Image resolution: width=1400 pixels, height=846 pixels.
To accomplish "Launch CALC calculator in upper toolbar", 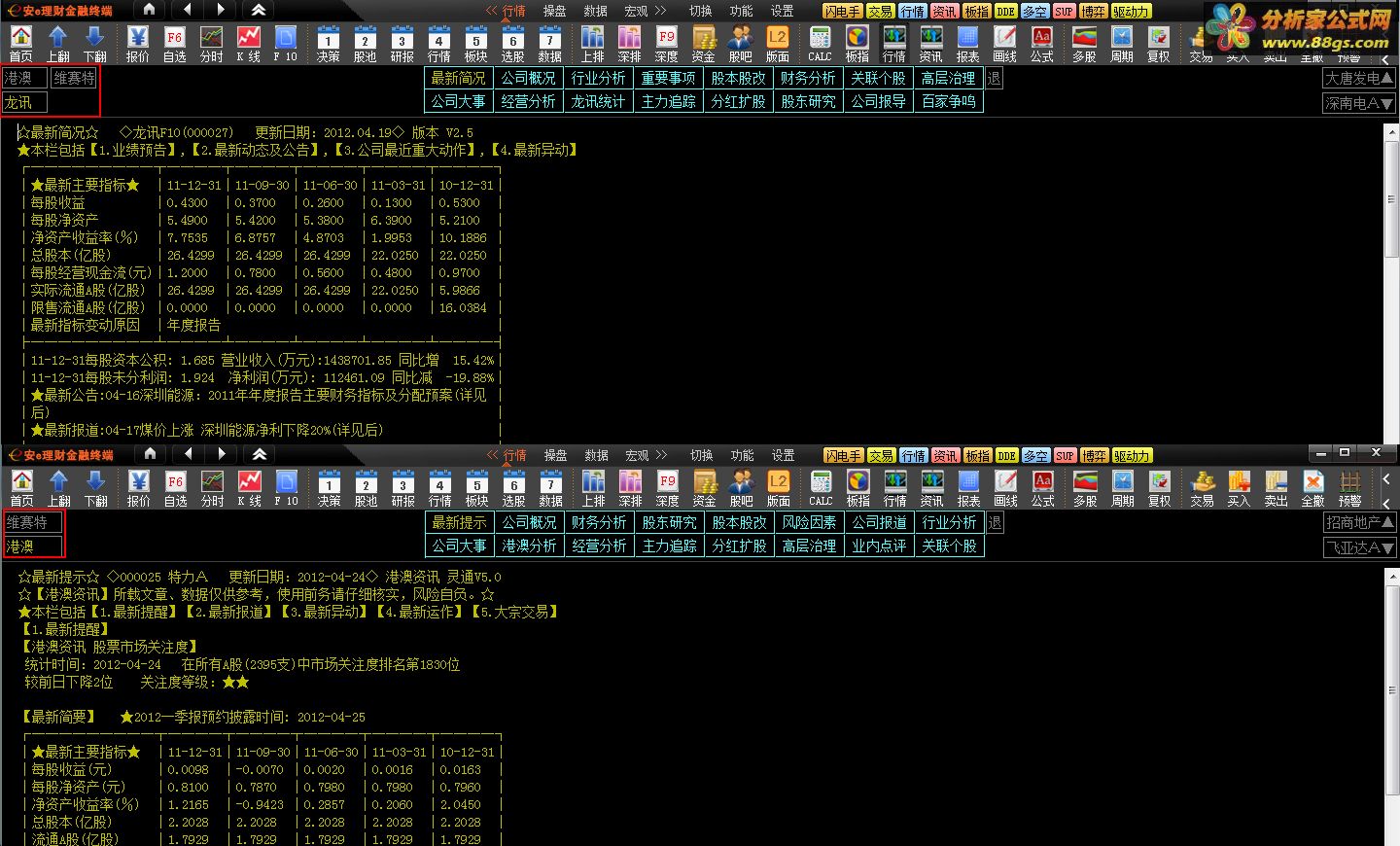I will click(821, 44).
